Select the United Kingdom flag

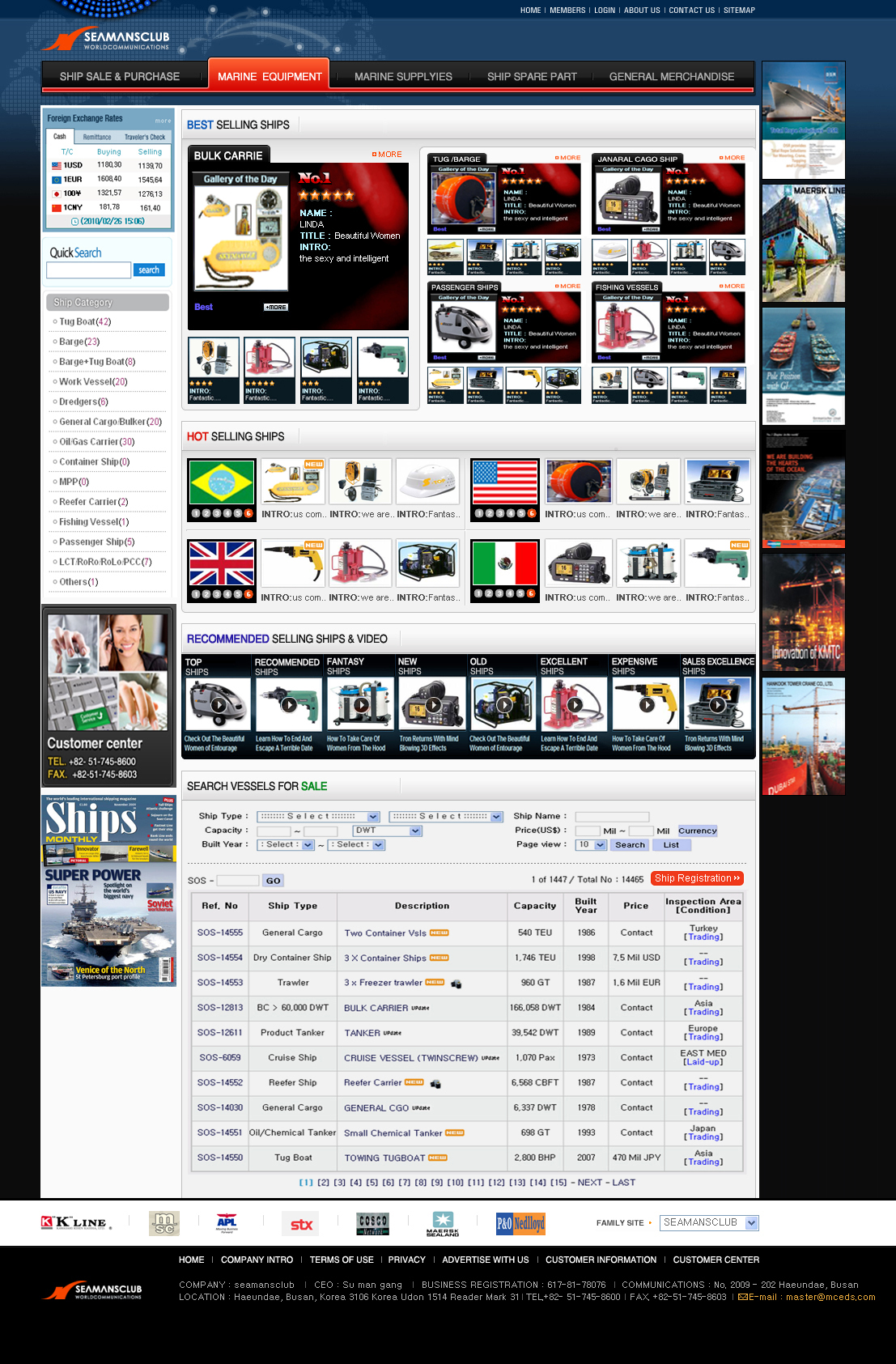(221, 563)
